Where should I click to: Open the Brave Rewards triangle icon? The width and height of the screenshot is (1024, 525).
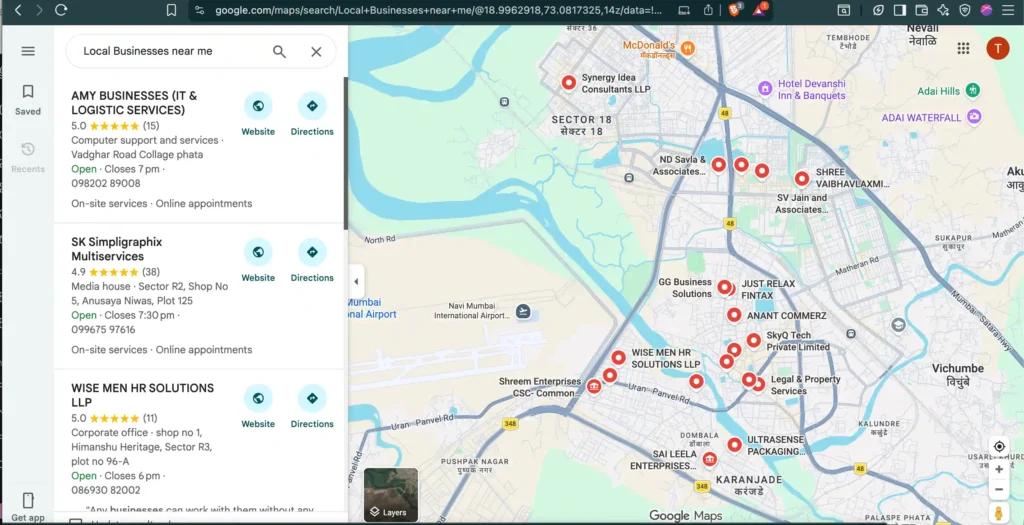(x=759, y=10)
